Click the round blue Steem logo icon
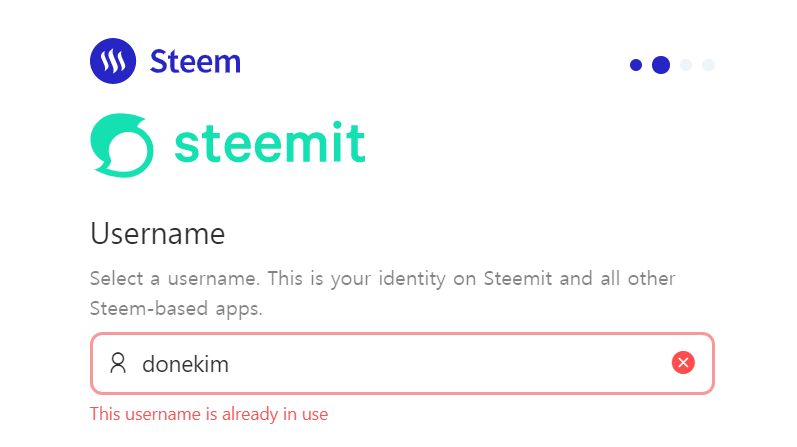 click(x=113, y=61)
